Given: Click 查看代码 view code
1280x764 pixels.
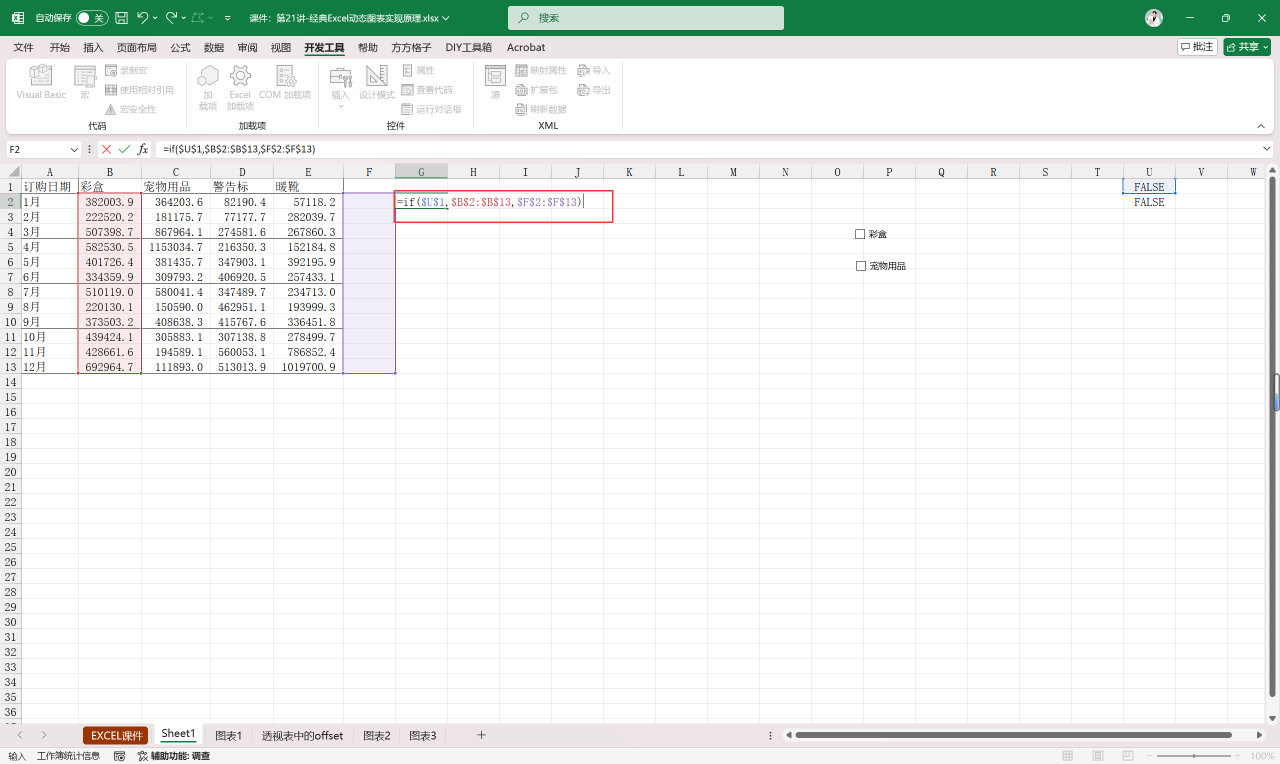Looking at the screenshot, I should tap(426, 89).
